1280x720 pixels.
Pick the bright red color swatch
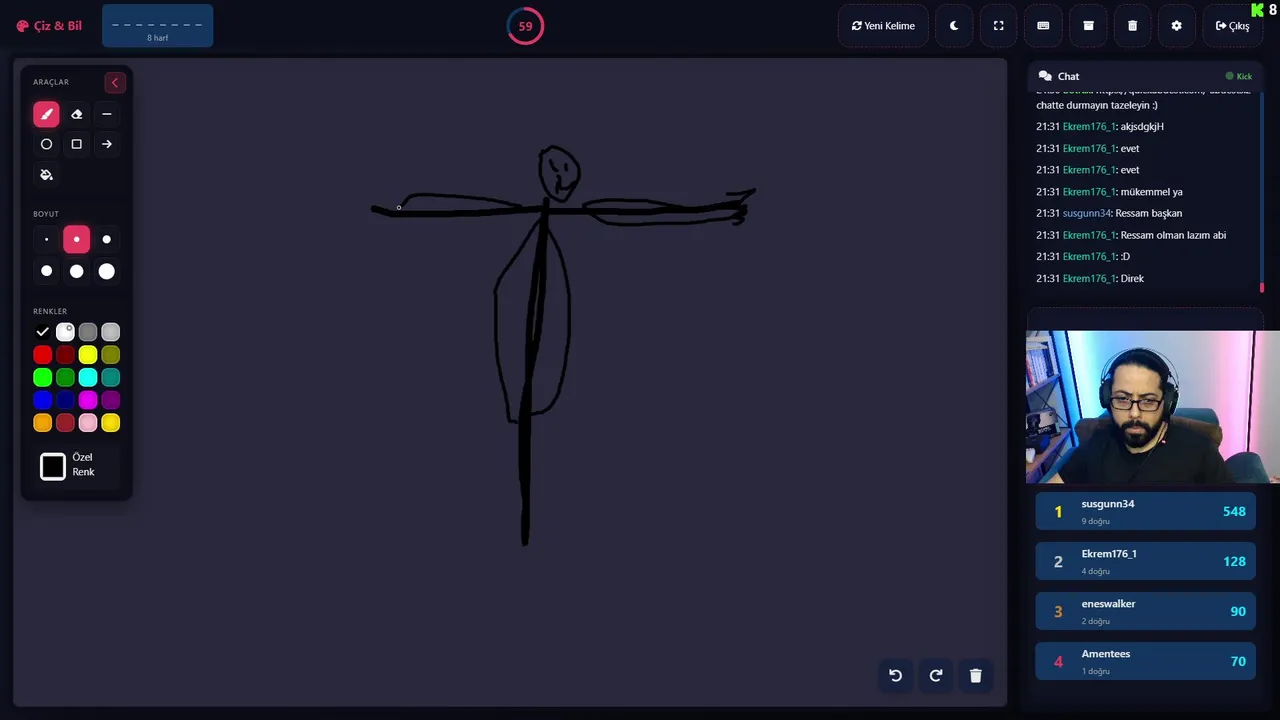point(42,355)
